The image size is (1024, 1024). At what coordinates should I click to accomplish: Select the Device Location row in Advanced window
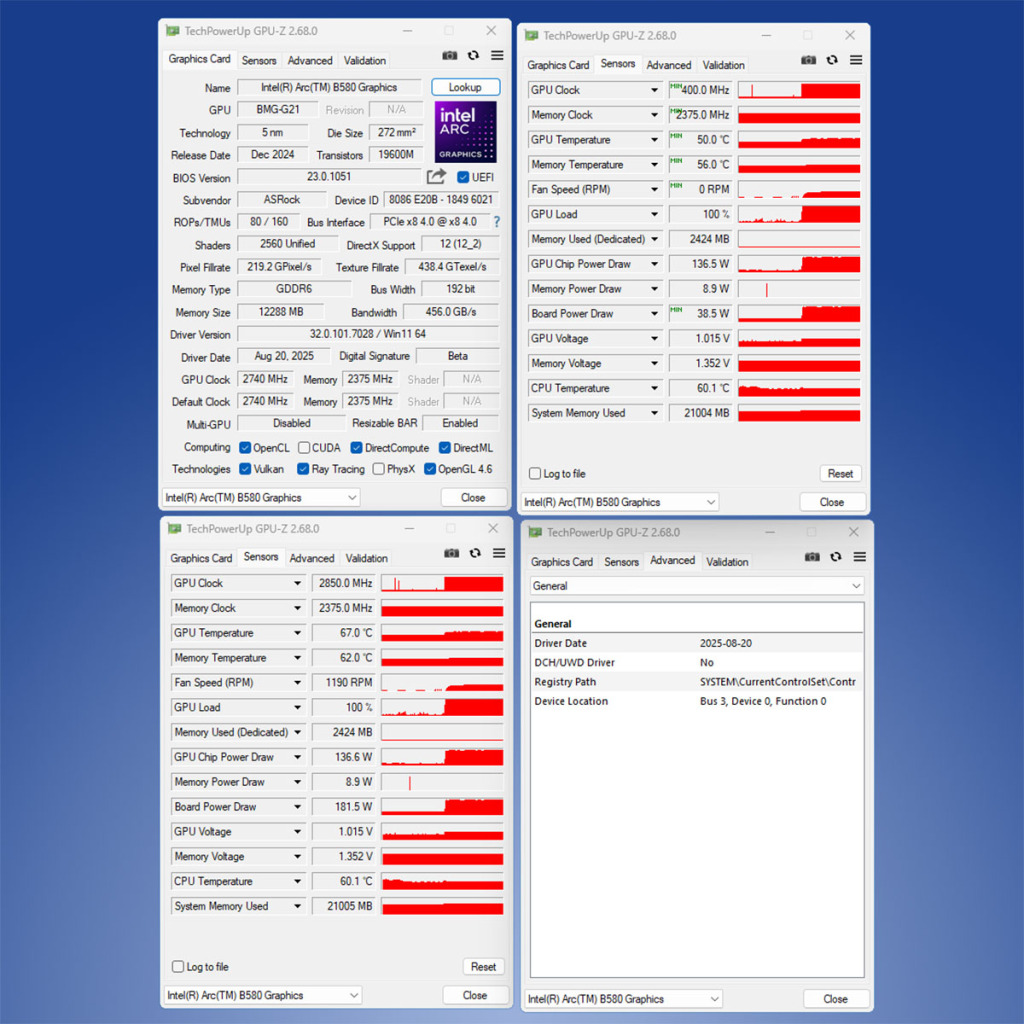pos(697,701)
